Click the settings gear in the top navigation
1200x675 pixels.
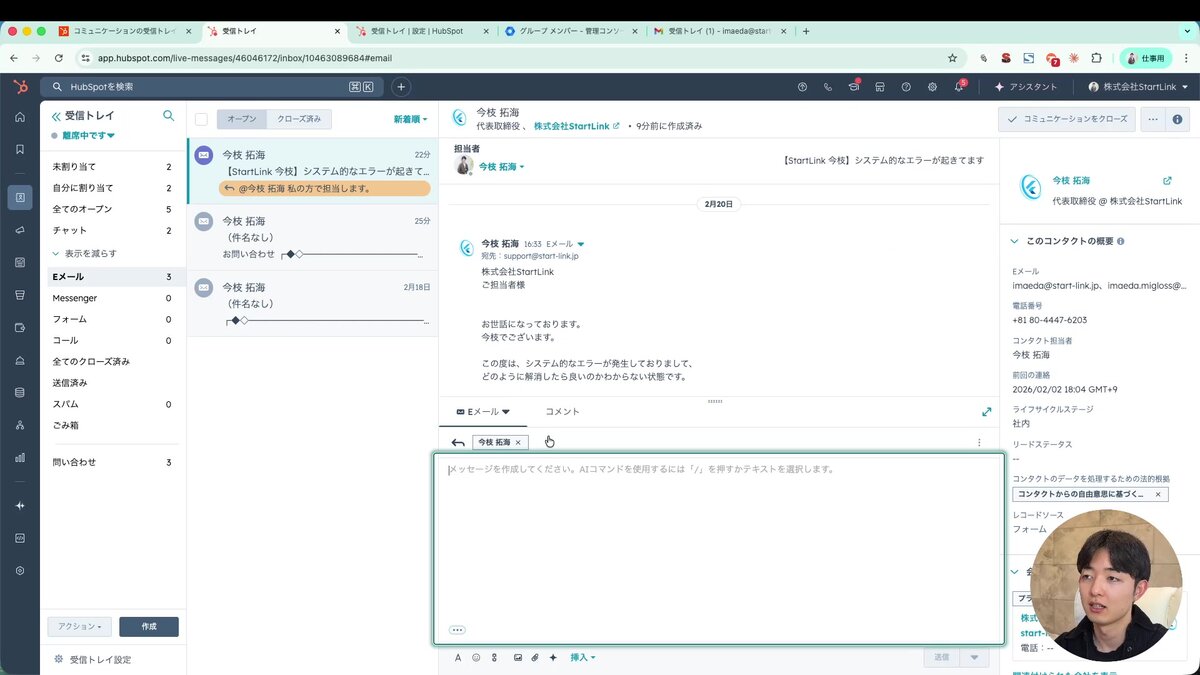[932, 88]
